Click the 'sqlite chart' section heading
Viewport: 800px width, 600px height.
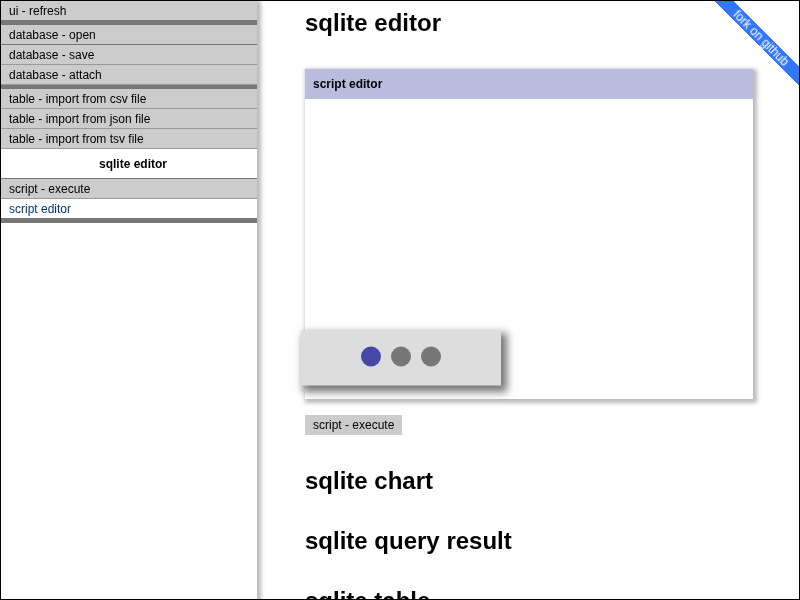[x=368, y=481]
